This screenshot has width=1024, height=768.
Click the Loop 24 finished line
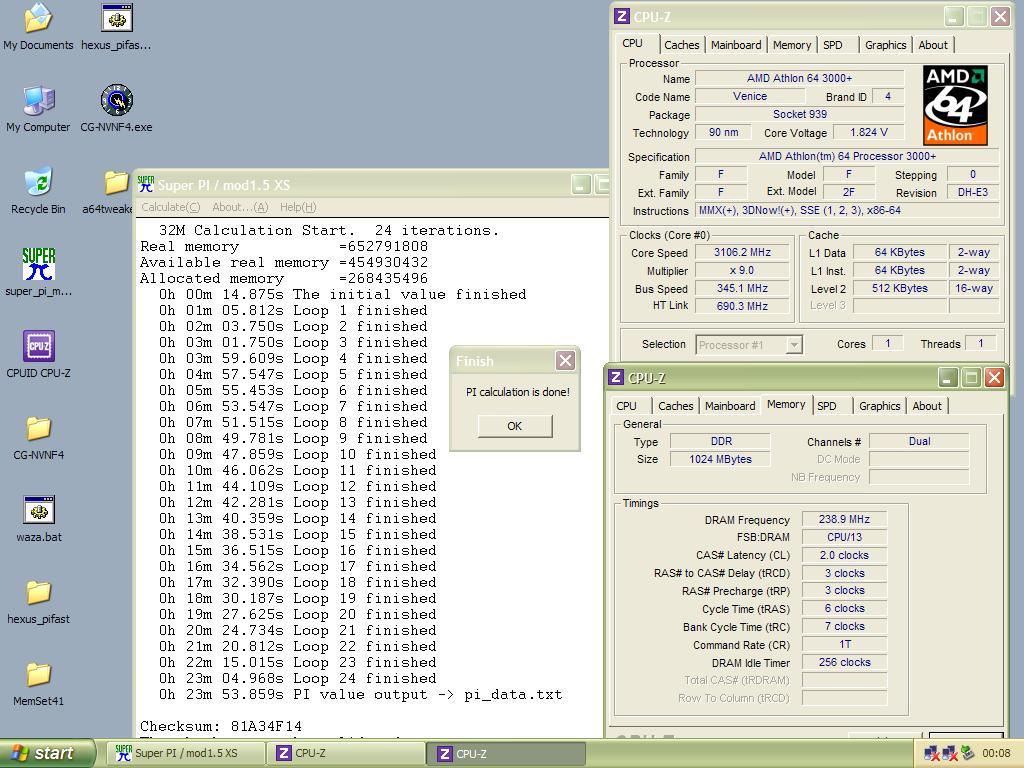pos(297,679)
